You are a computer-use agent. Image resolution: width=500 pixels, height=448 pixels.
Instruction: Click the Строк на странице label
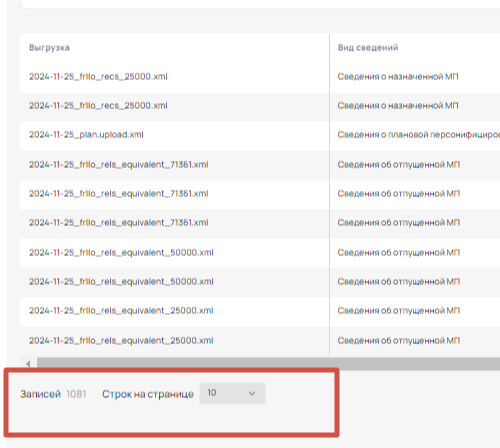click(x=148, y=394)
